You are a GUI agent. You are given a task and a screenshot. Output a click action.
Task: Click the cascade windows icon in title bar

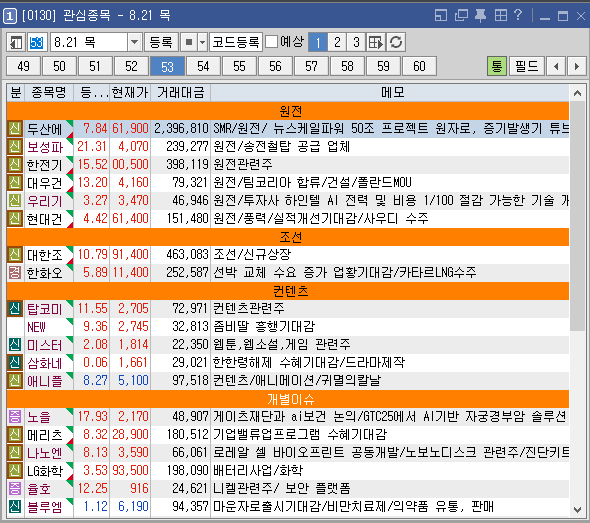[x=461, y=15]
